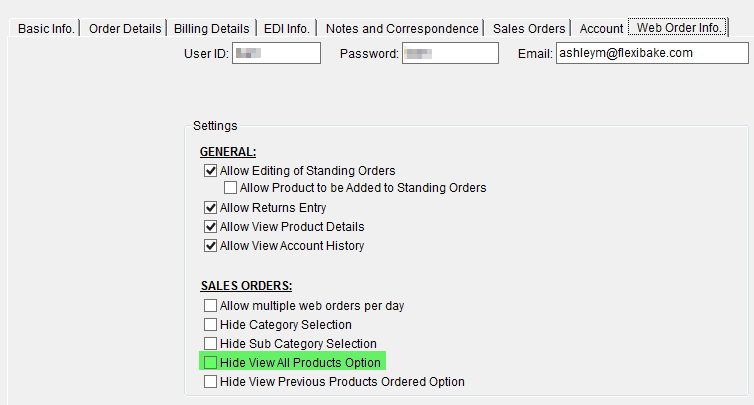Open the Order Details tab

(x=124, y=28)
